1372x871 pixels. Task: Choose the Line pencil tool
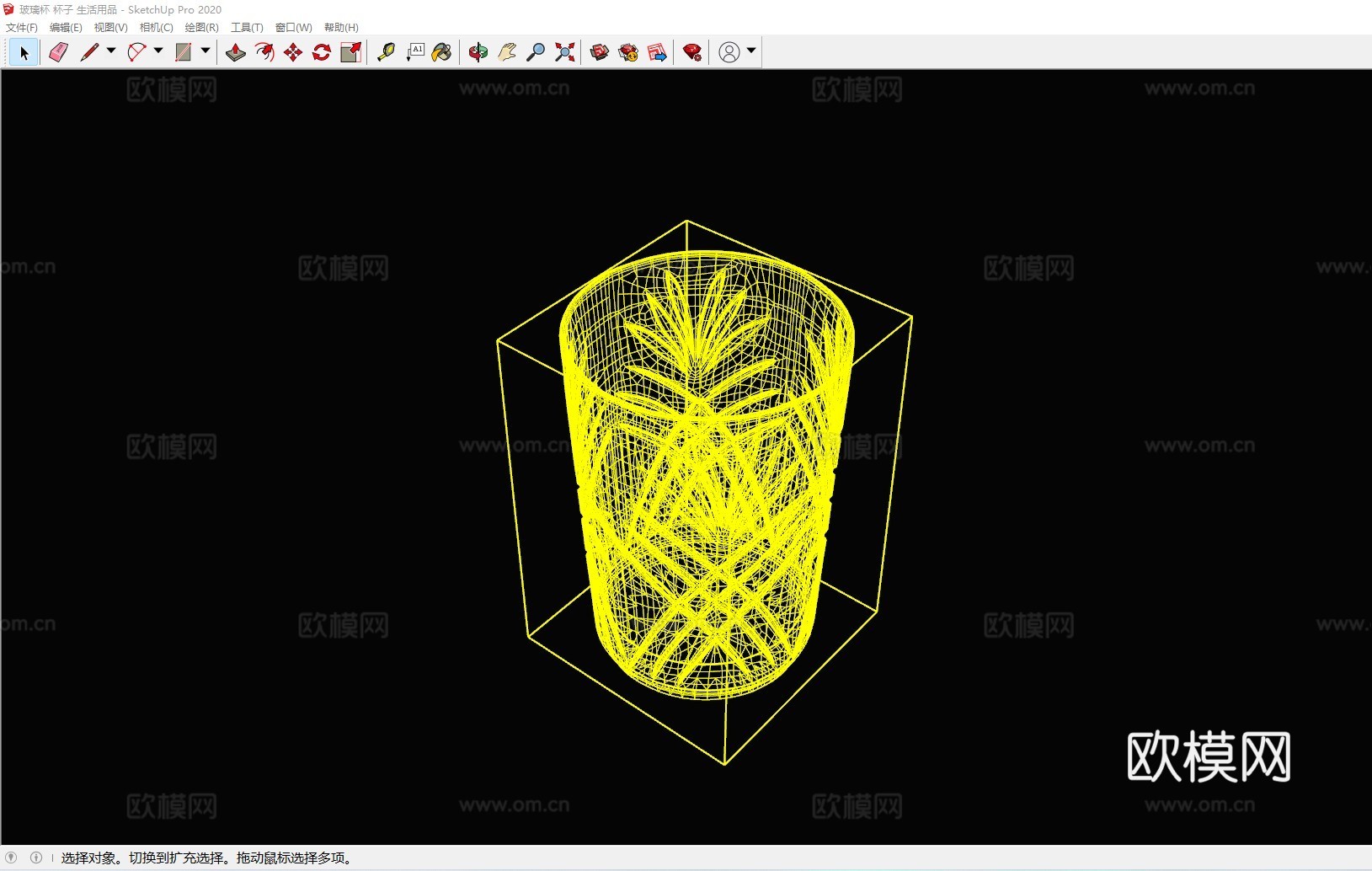89,52
